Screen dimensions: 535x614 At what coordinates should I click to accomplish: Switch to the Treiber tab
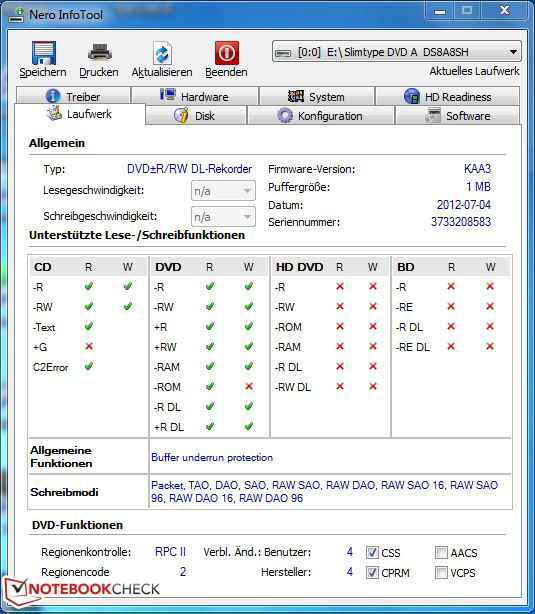[73, 96]
